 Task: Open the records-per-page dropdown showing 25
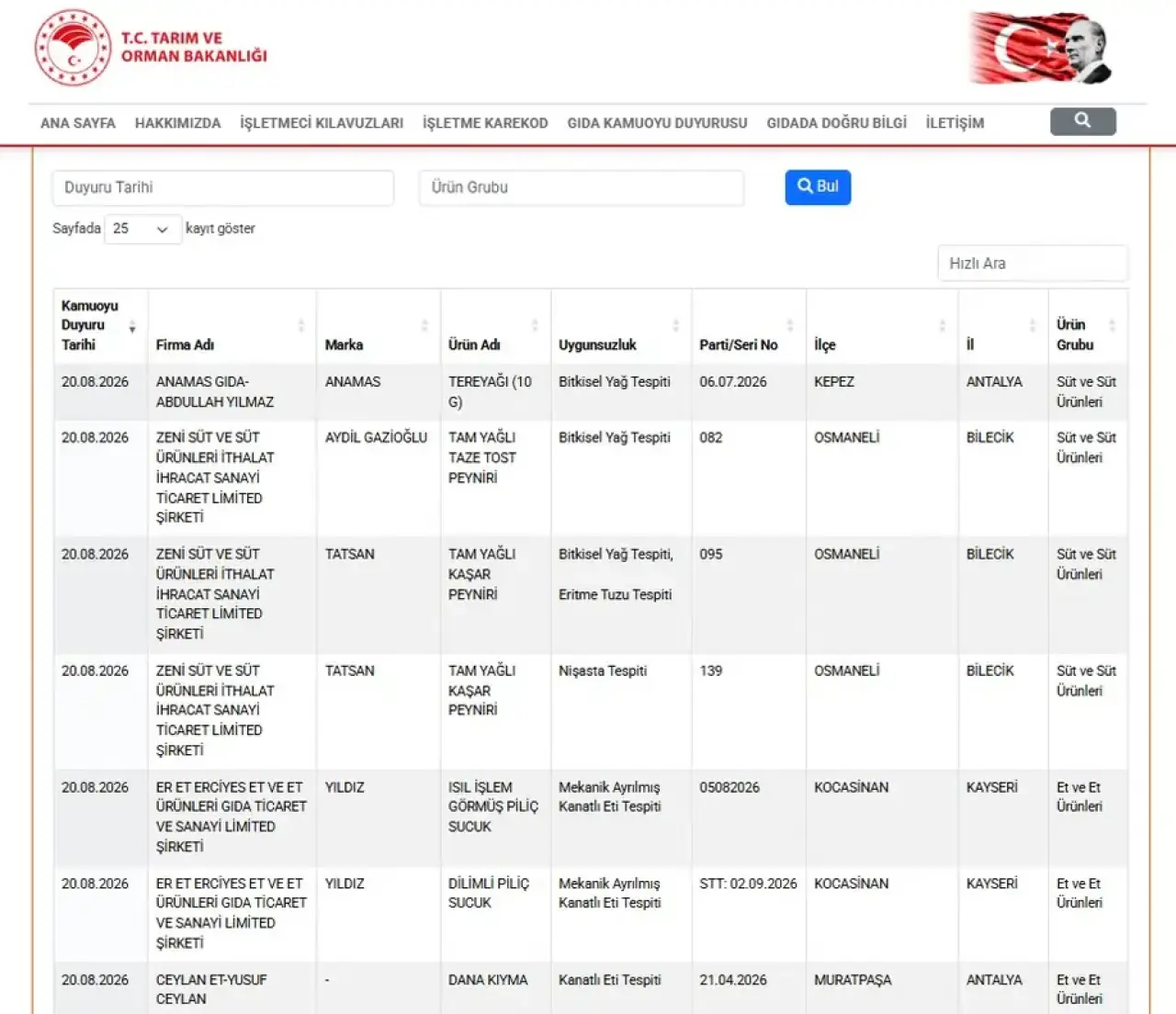click(x=142, y=229)
